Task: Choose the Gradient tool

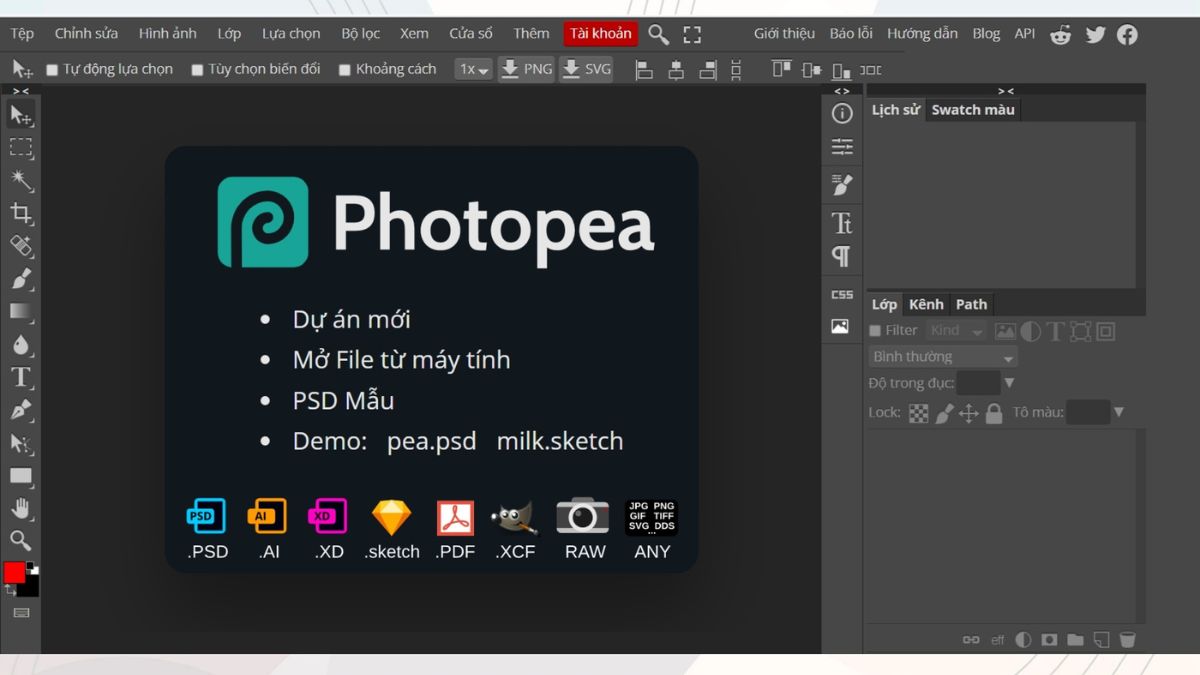Action: pyautogui.click(x=21, y=311)
